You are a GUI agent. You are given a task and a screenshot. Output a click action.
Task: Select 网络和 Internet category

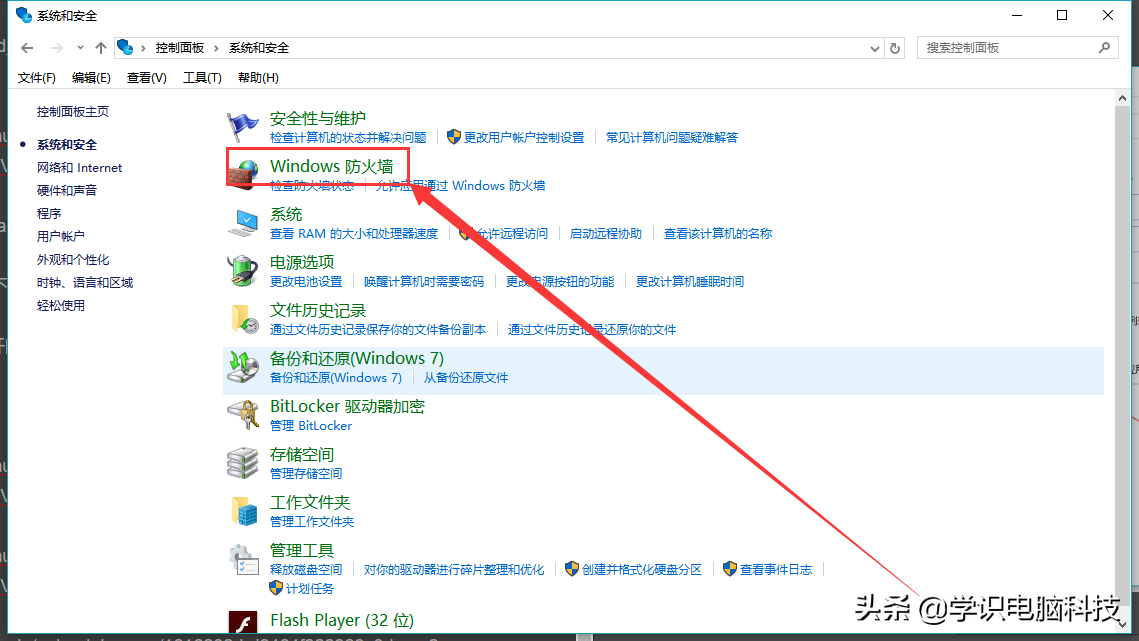coord(79,168)
